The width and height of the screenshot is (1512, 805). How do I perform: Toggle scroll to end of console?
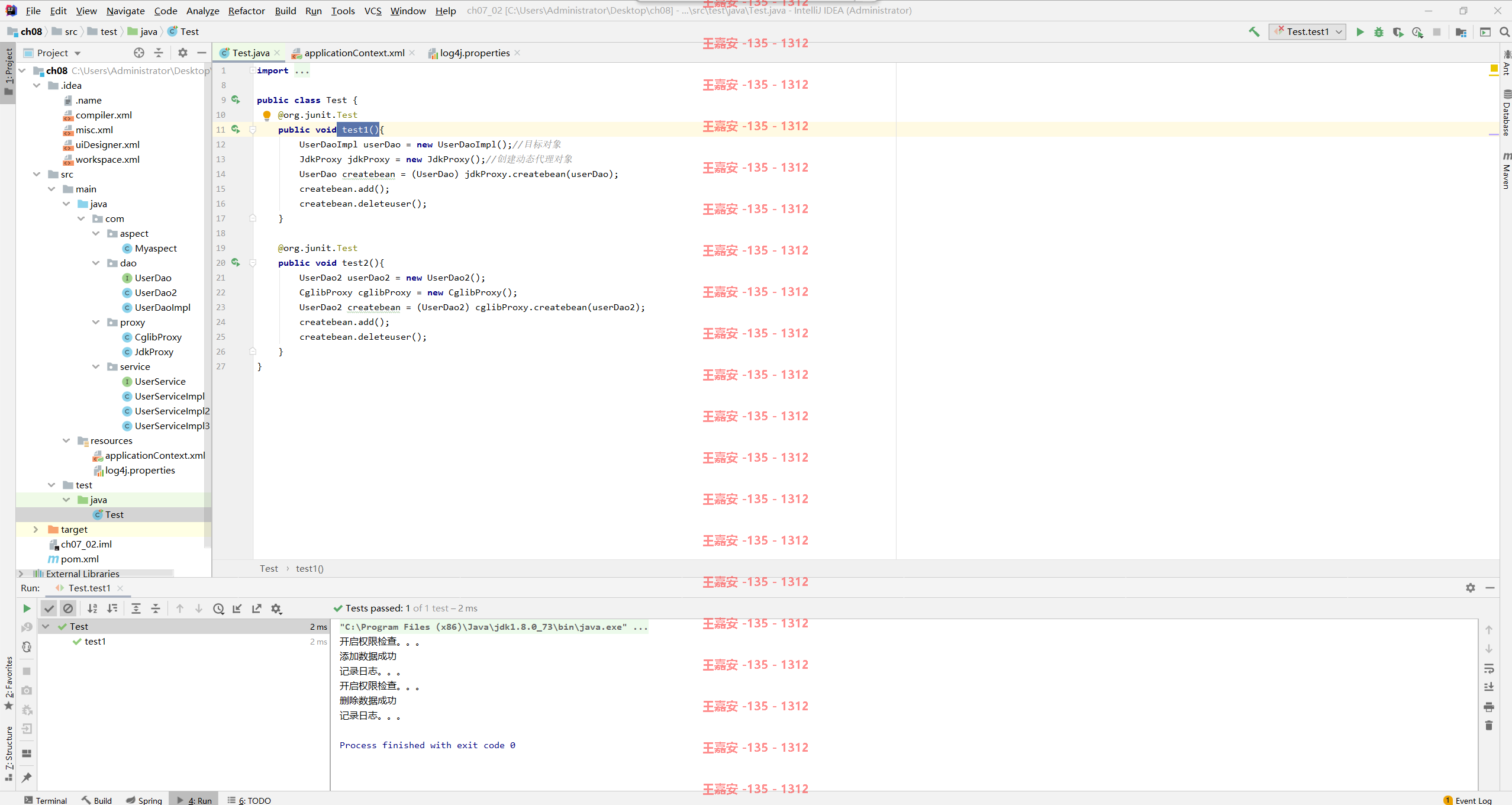pos(1489,687)
